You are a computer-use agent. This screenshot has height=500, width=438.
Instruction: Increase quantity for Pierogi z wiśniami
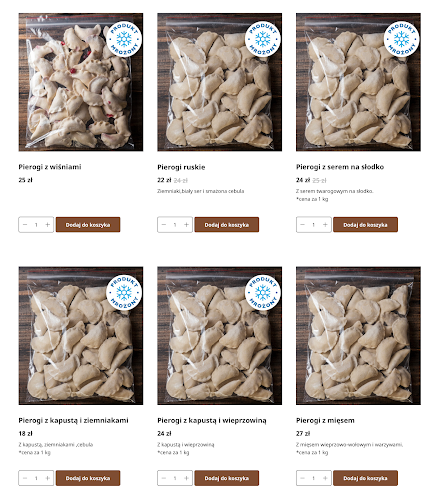[47, 225]
